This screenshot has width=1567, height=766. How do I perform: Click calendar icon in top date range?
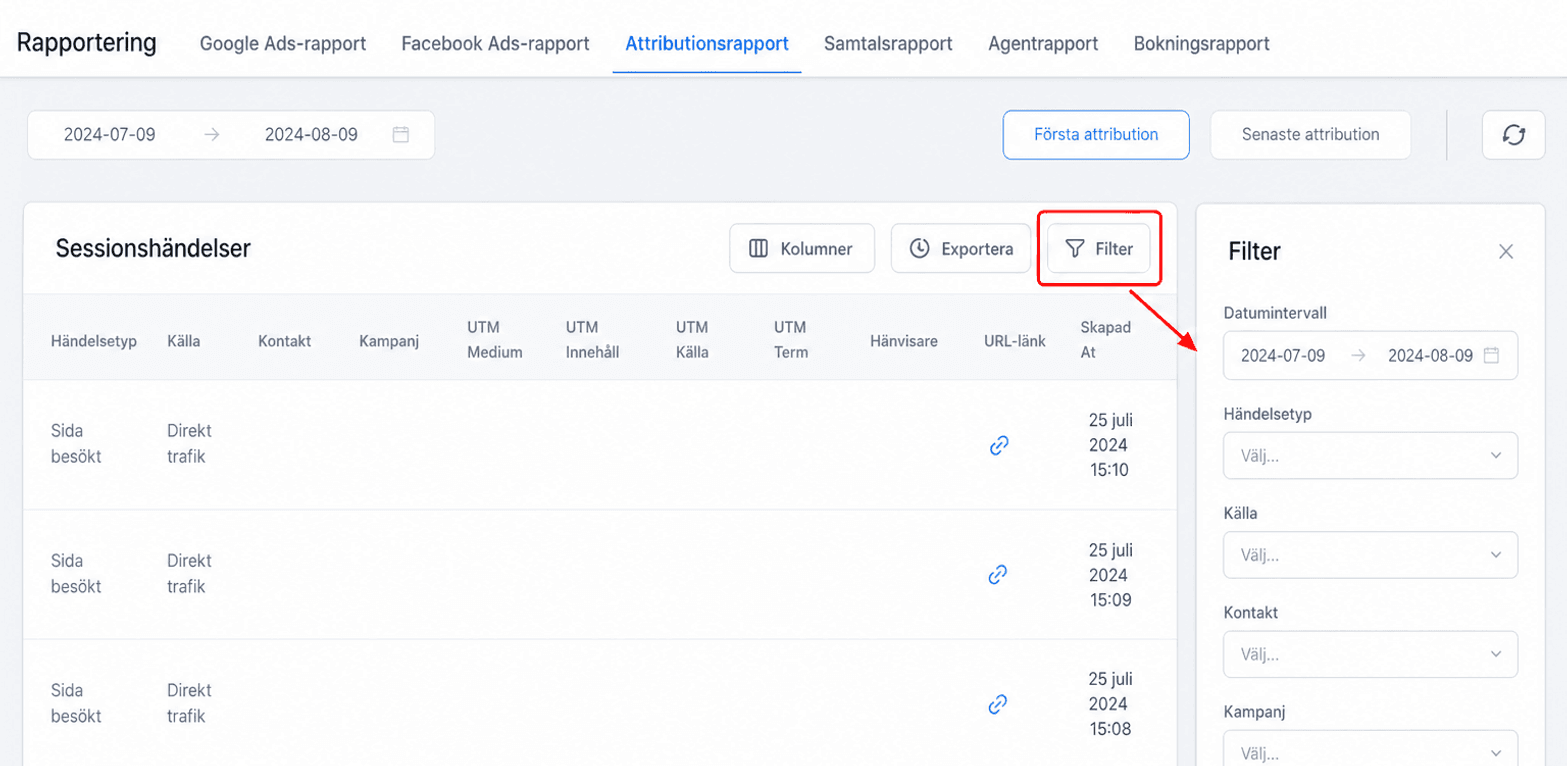click(x=401, y=134)
